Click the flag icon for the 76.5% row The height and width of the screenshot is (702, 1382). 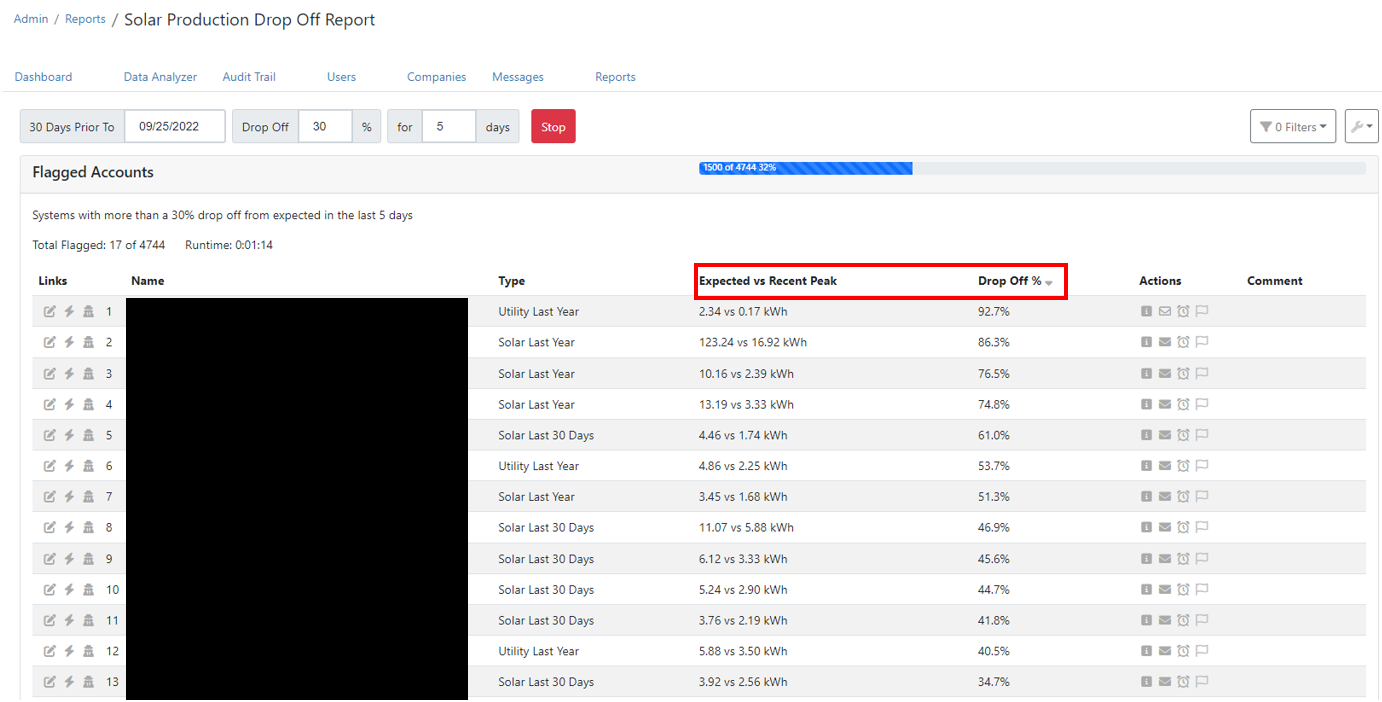coord(1202,374)
